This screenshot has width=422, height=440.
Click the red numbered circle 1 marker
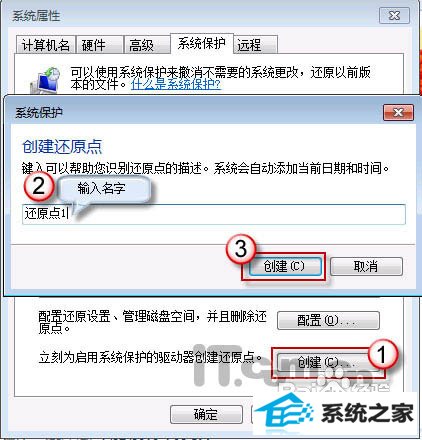[x=383, y=354]
